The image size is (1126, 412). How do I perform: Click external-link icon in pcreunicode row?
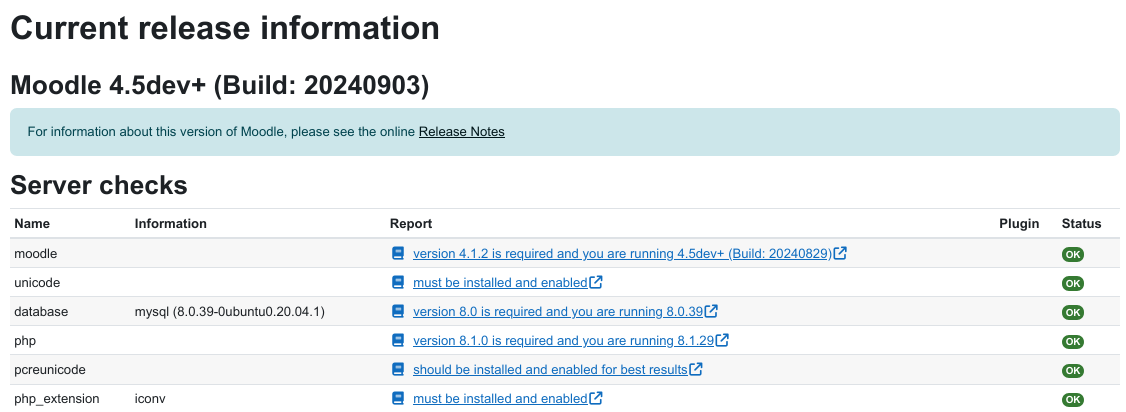(695, 370)
